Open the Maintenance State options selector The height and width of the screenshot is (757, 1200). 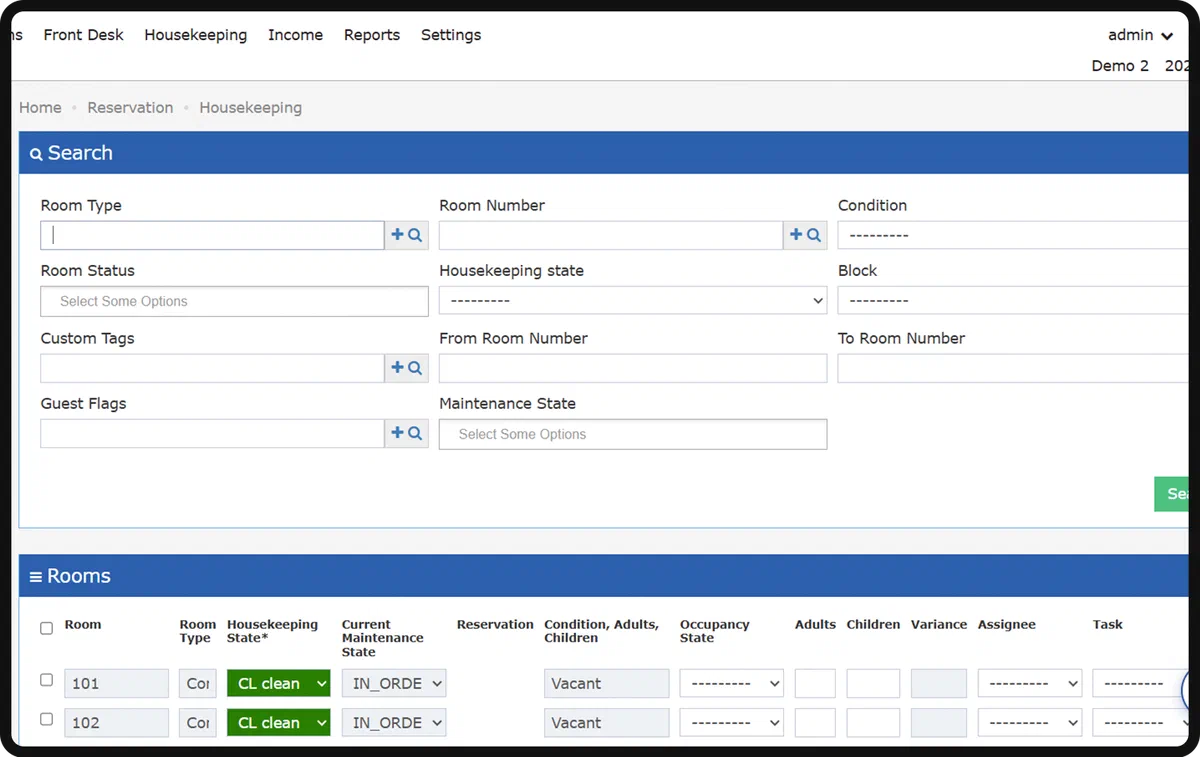click(633, 434)
